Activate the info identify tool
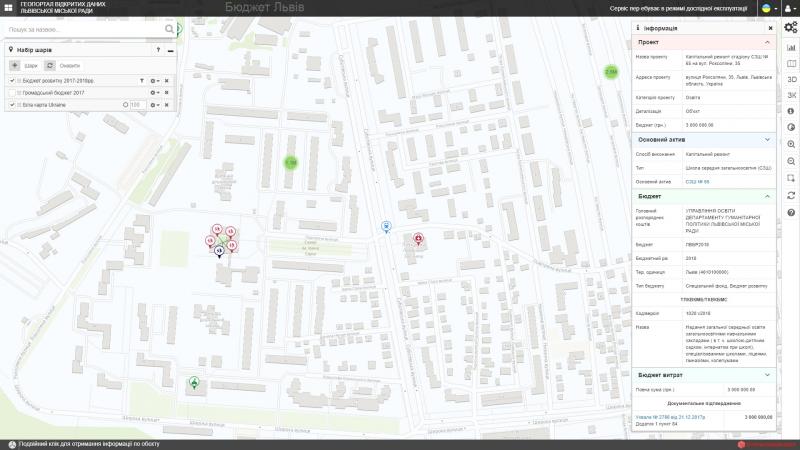This screenshot has width=800, height=450. pos(791,111)
